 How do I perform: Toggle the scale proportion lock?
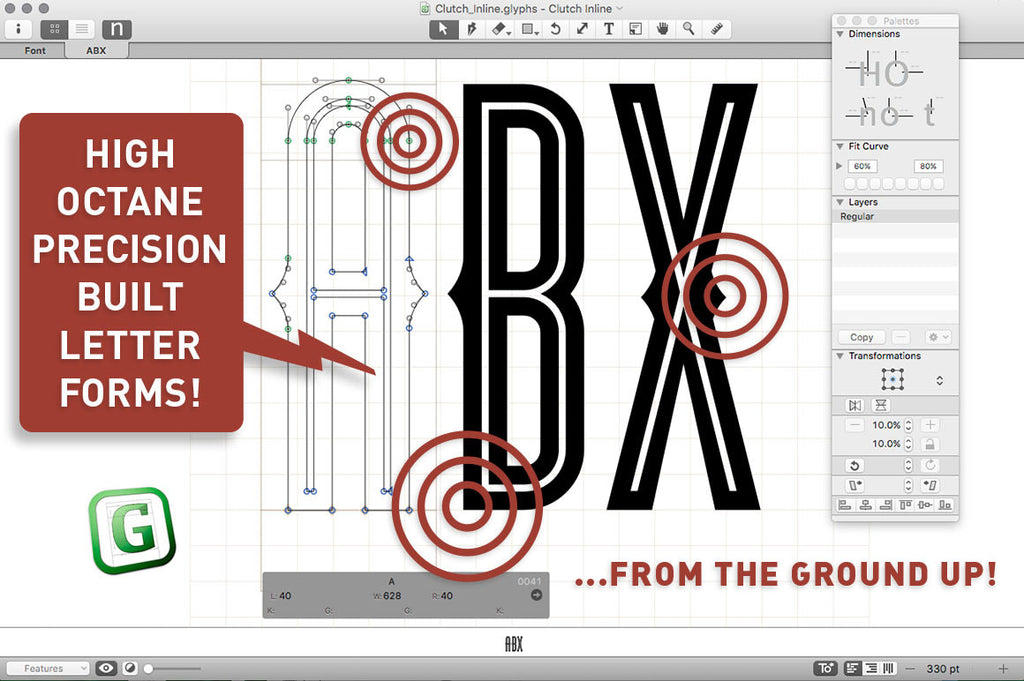[x=930, y=444]
